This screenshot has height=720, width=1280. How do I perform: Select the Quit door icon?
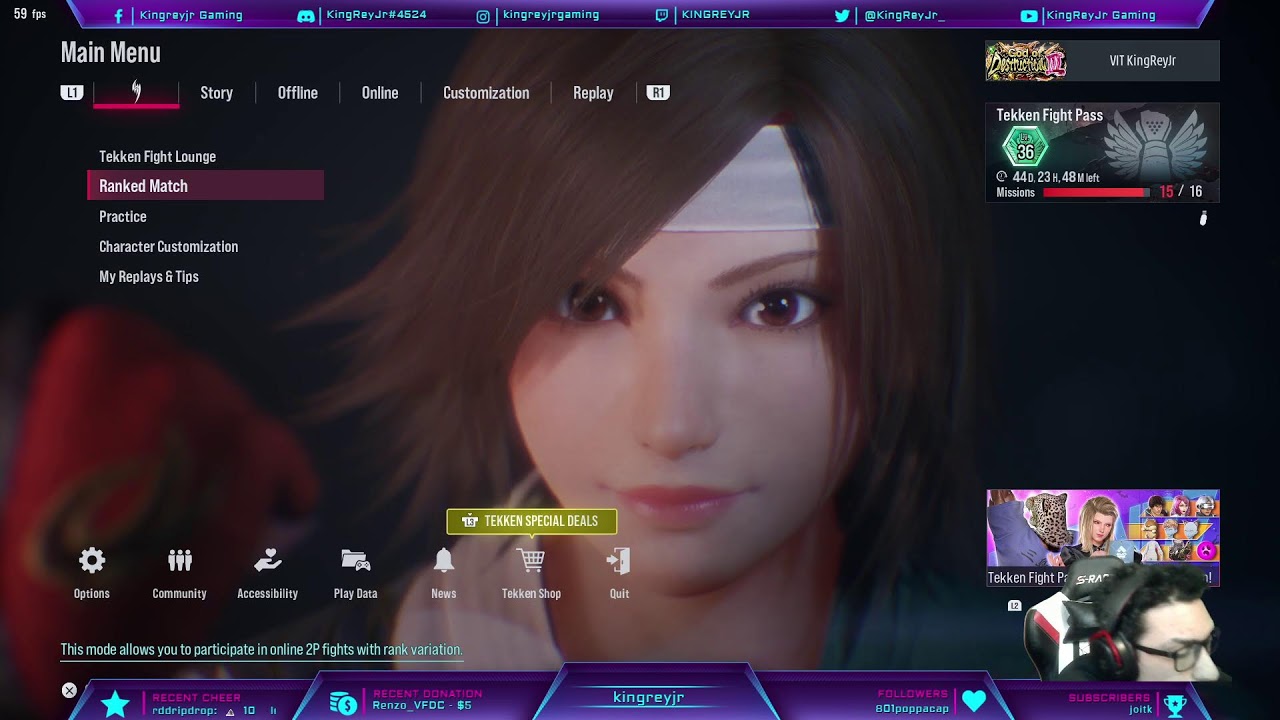pos(619,561)
